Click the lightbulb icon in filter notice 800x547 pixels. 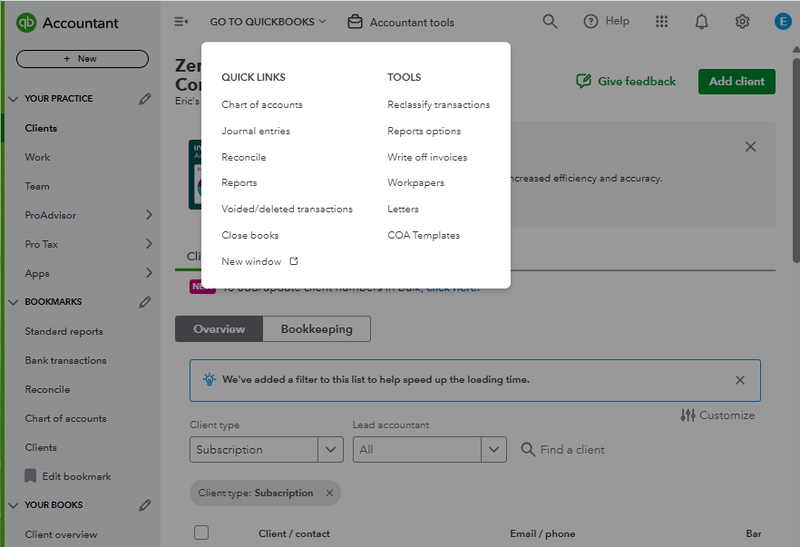pos(209,380)
